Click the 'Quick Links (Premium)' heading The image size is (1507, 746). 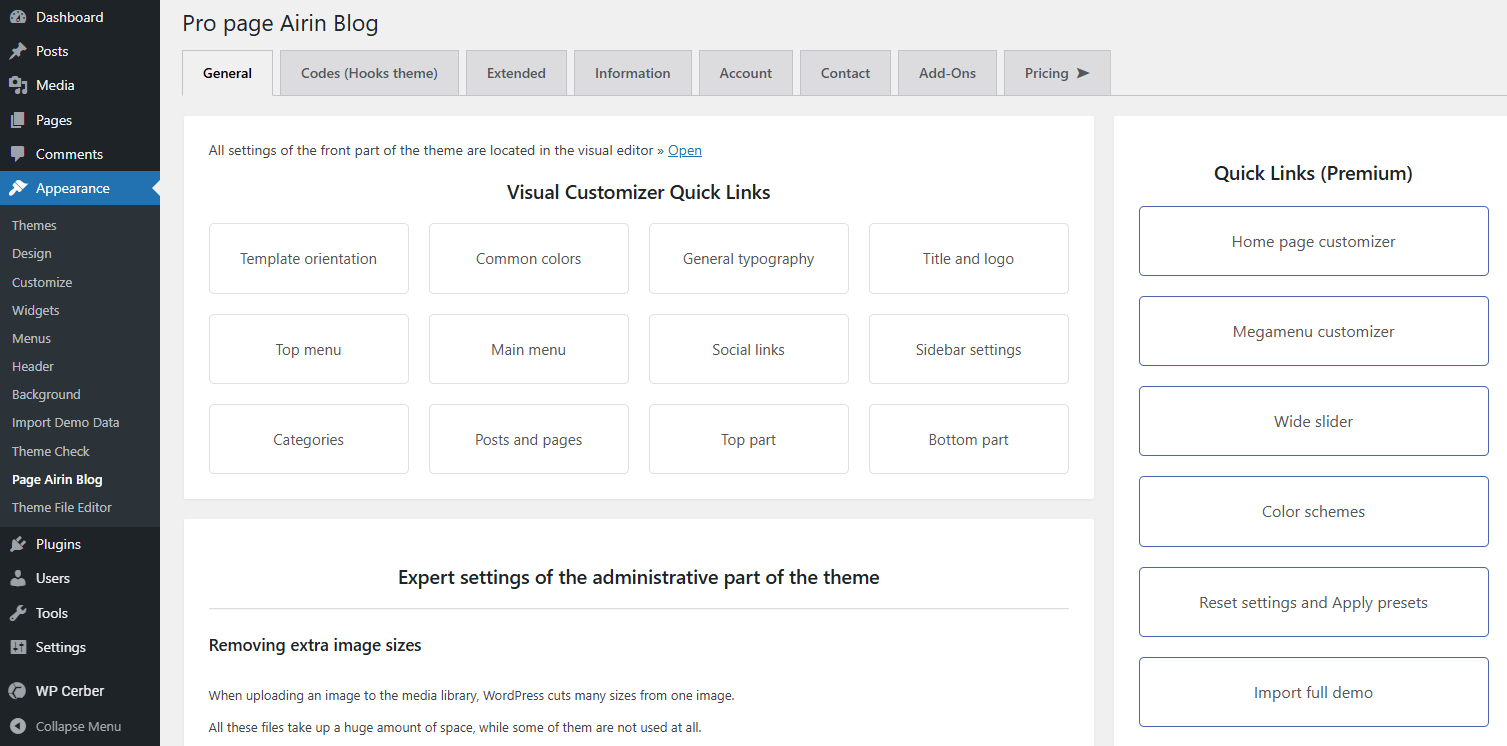1313,173
